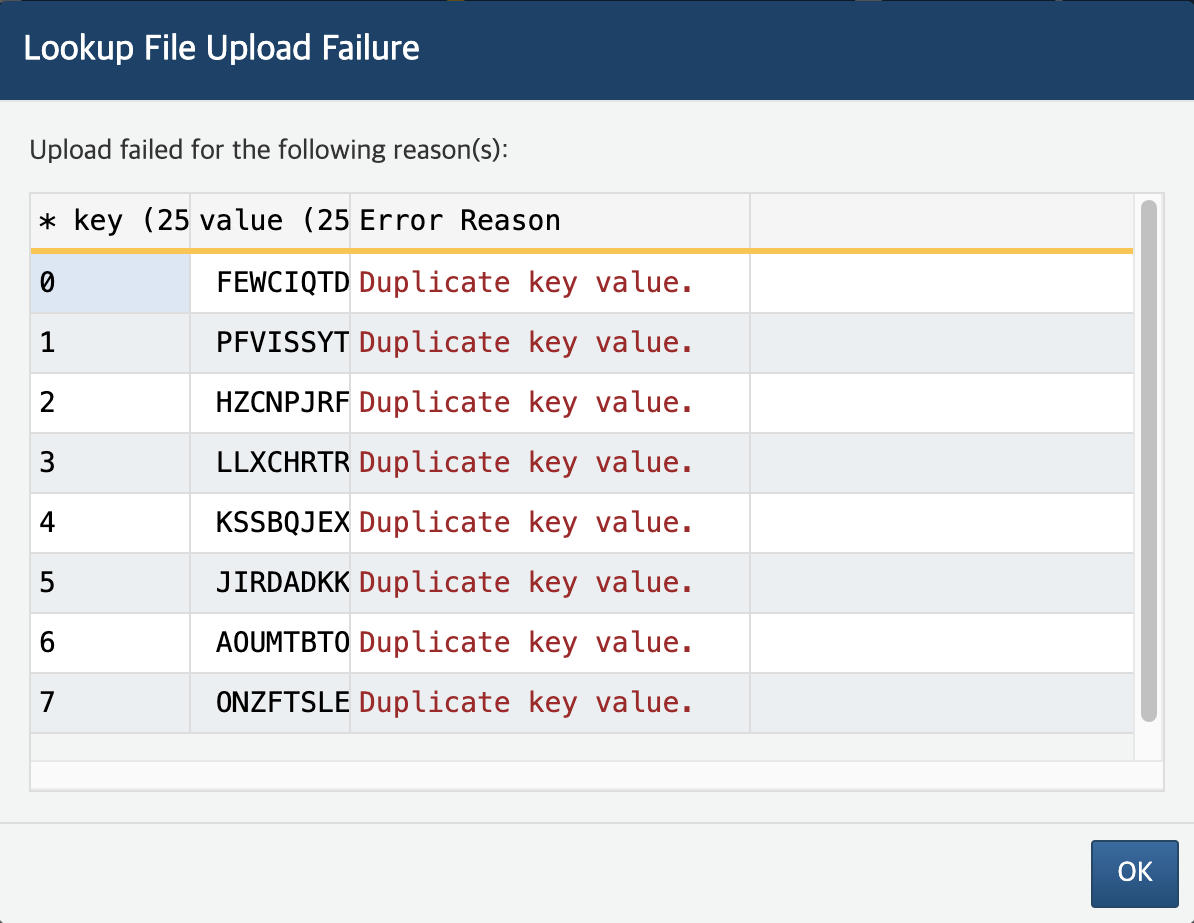Click the JIRDADKK value cell
Screen dimensions: 1194x923
click(x=270, y=583)
